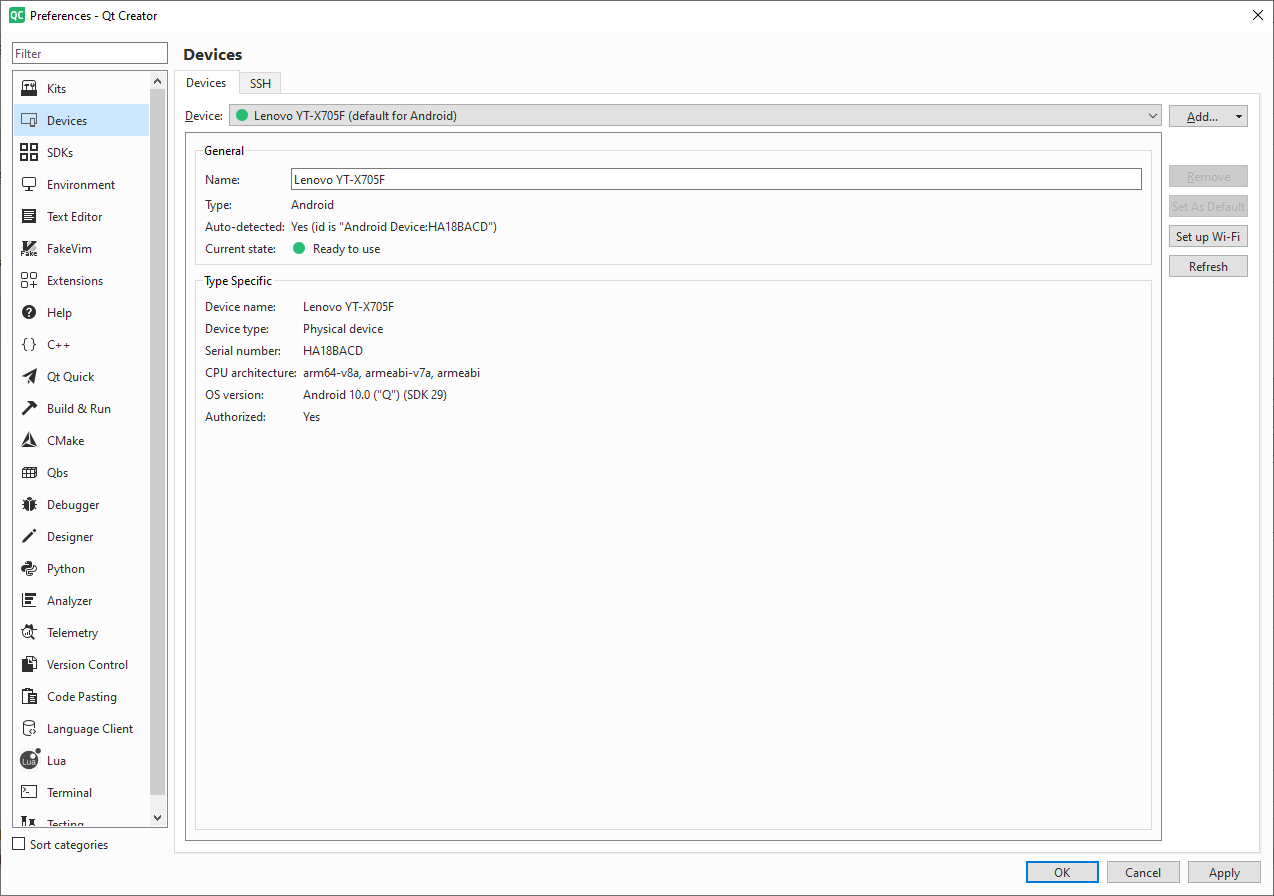Viewport: 1274px width, 896px height.
Task: Open the CMake triangle icon
Action: tap(29, 441)
